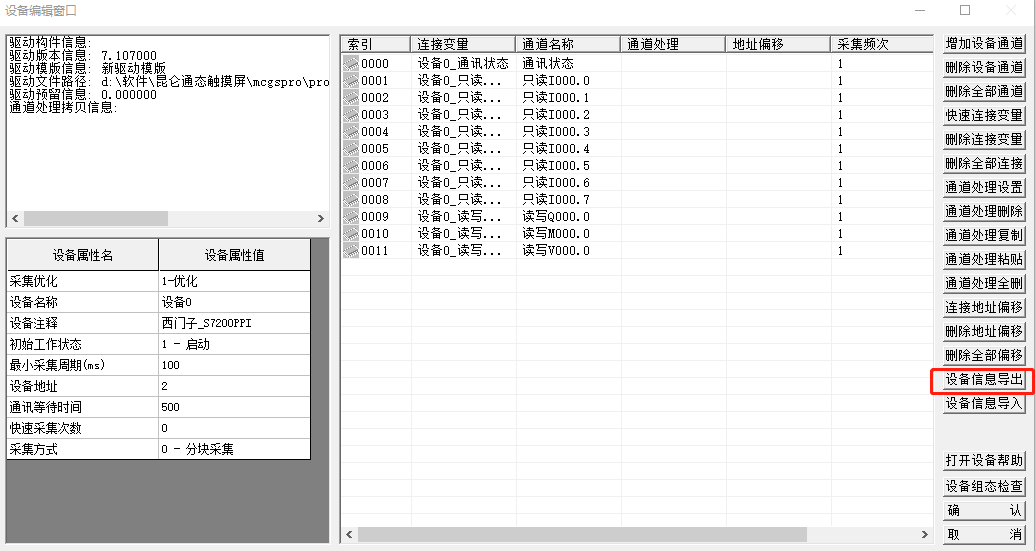Click the channel icon of row 0008
Image resolution: width=1036 pixels, height=551 pixels.
pyautogui.click(x=351, y=200)
